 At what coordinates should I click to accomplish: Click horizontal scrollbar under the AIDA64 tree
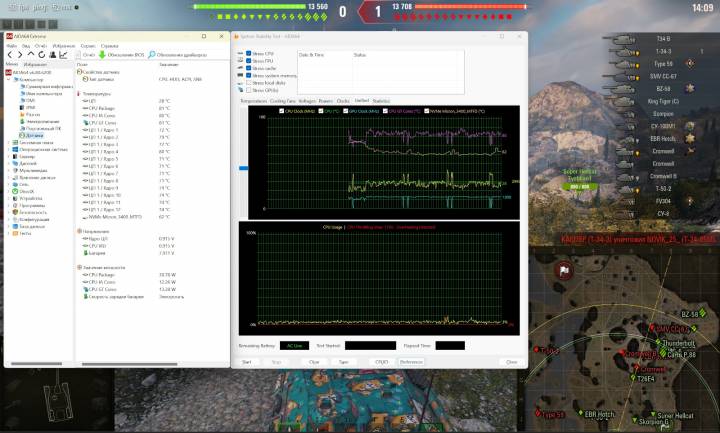(x=36, y=364)
